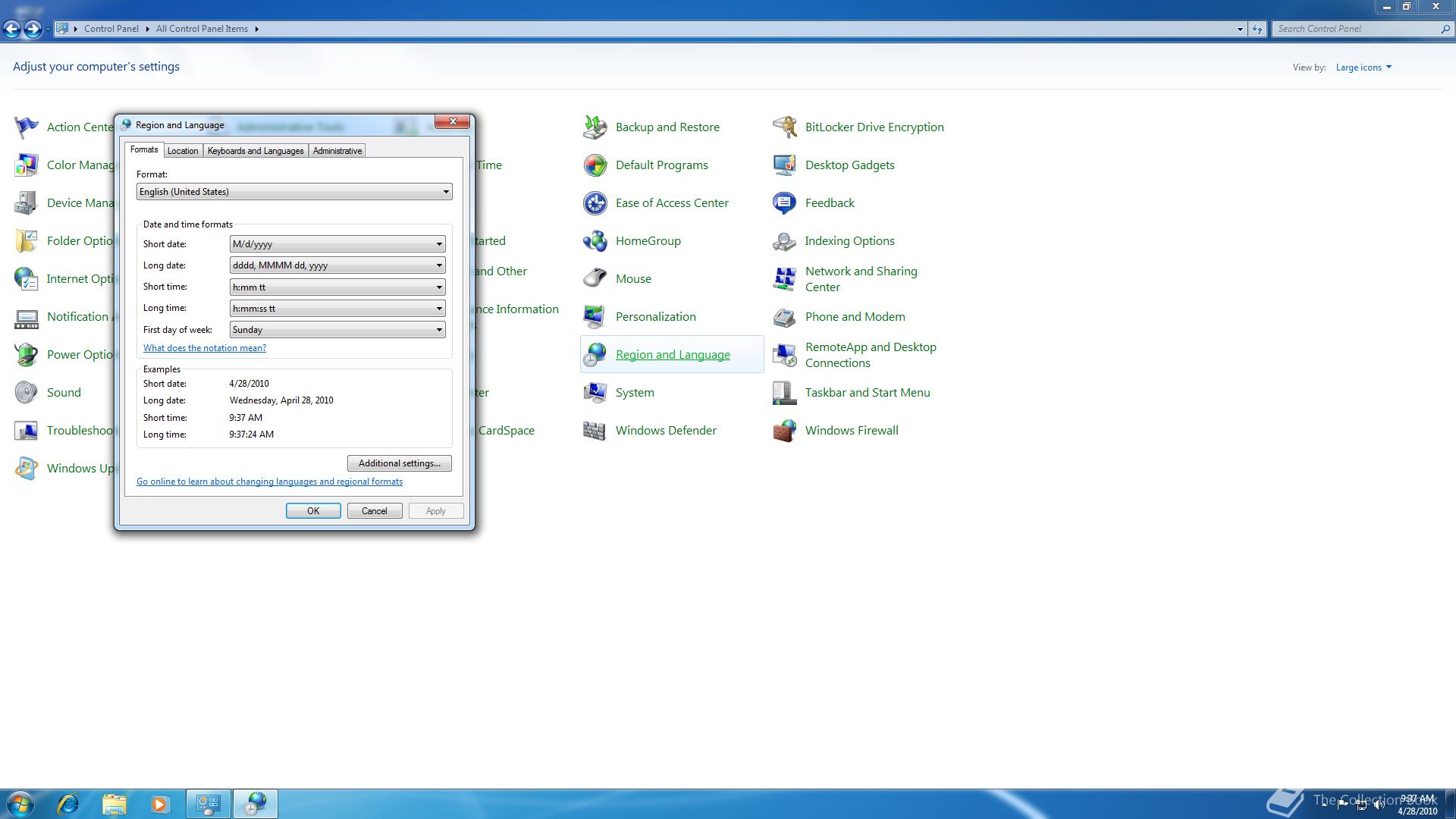This screenshot has width=1456, height=819.
Task: Click the Additional settings button
Action: (x=400, y=463)
